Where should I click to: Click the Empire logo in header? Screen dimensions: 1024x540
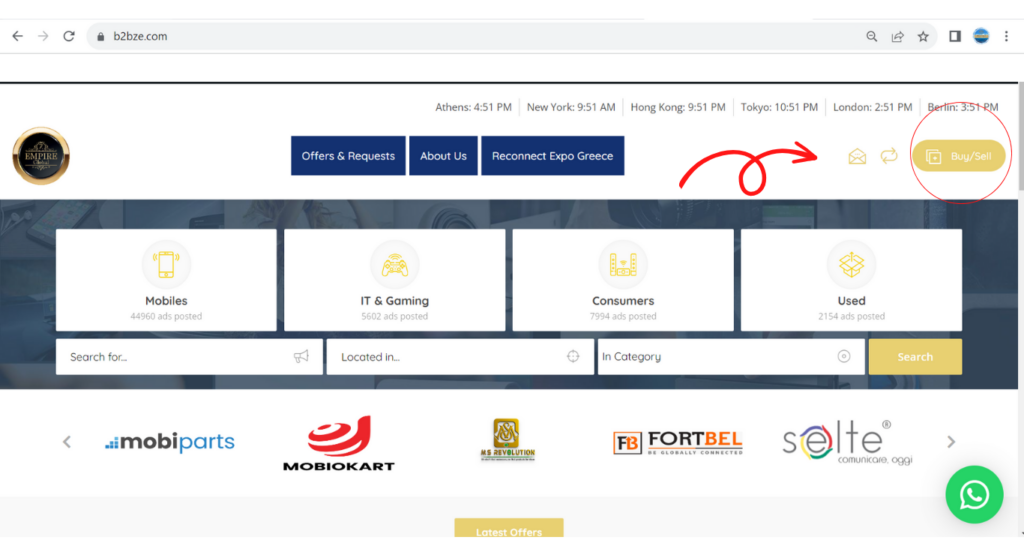point(41,156)
